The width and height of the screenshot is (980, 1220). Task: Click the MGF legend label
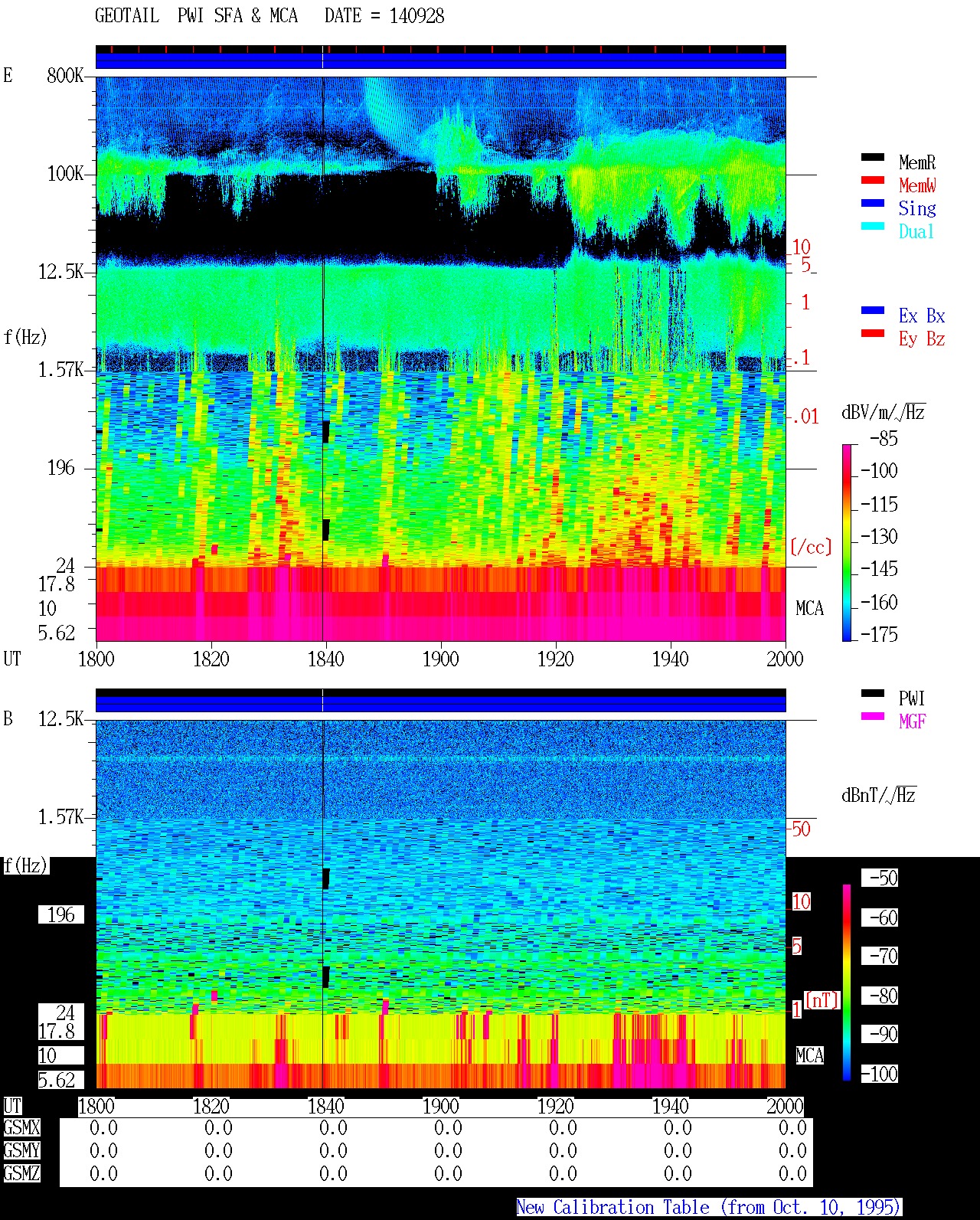click(912, 721)
